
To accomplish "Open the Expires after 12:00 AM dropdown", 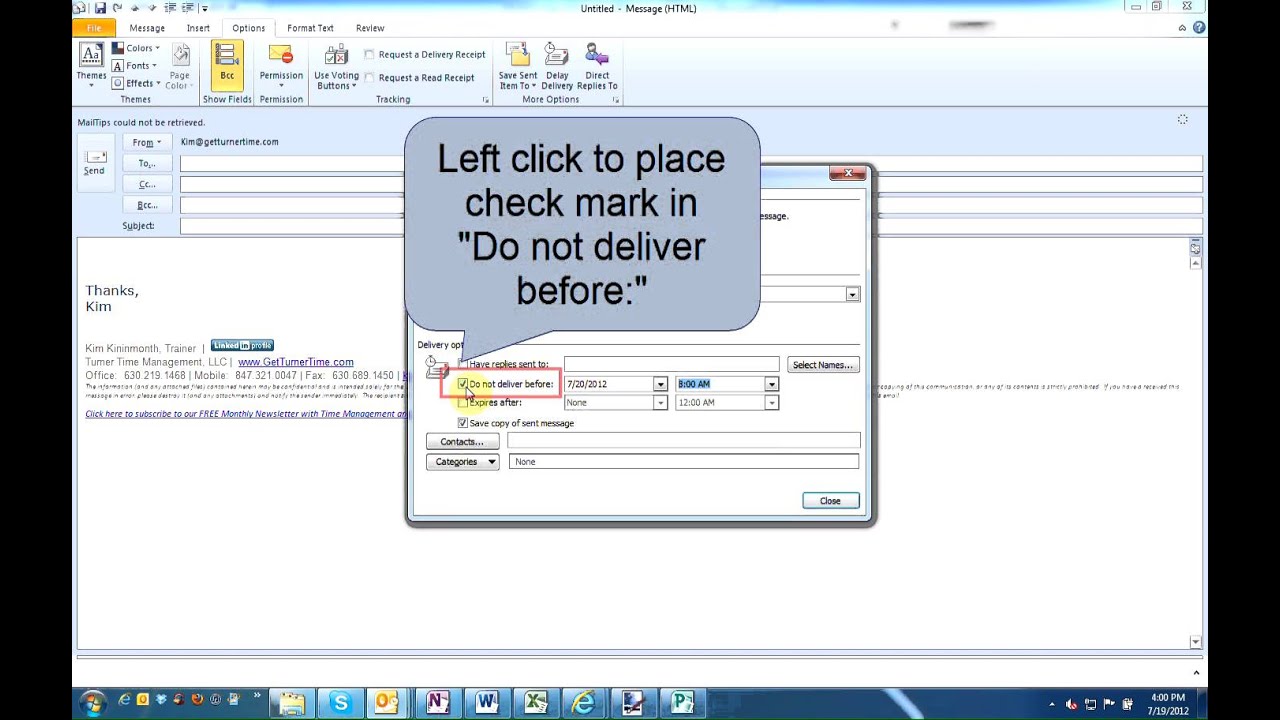I will coord(771,403).
